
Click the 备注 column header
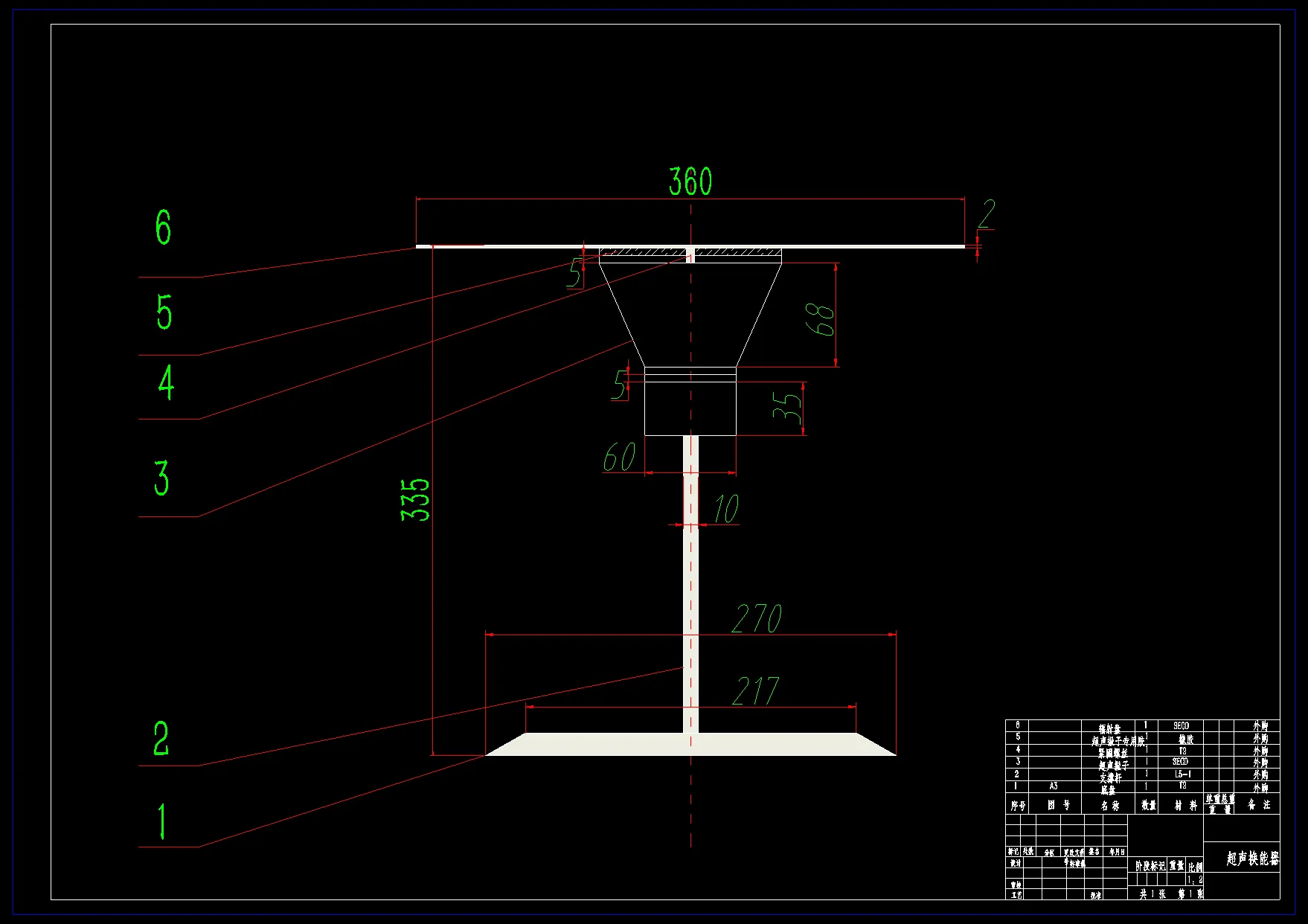point(1259,804)
